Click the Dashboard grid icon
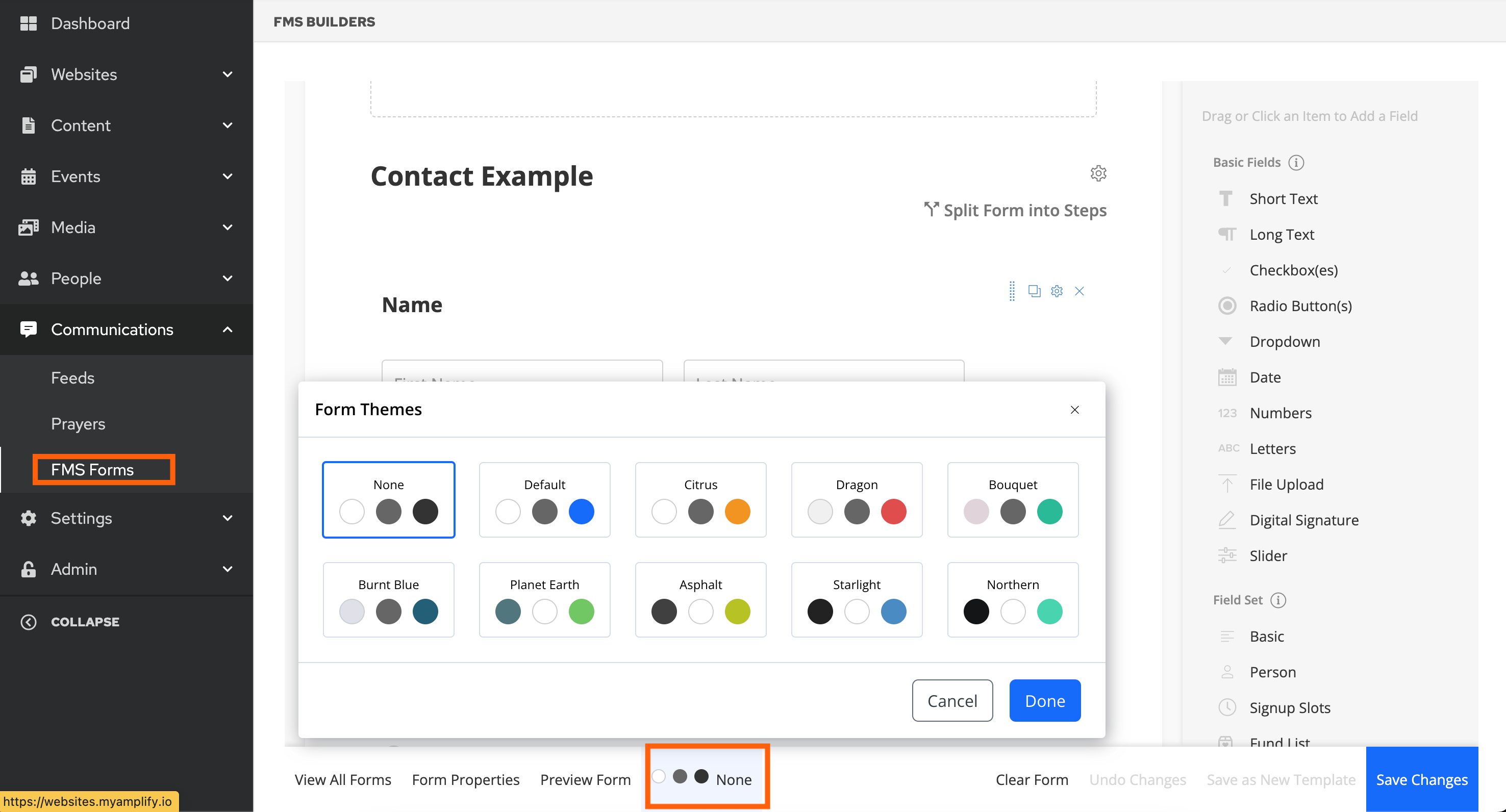This screenshot has width=1506, height=812. (28, 23)
